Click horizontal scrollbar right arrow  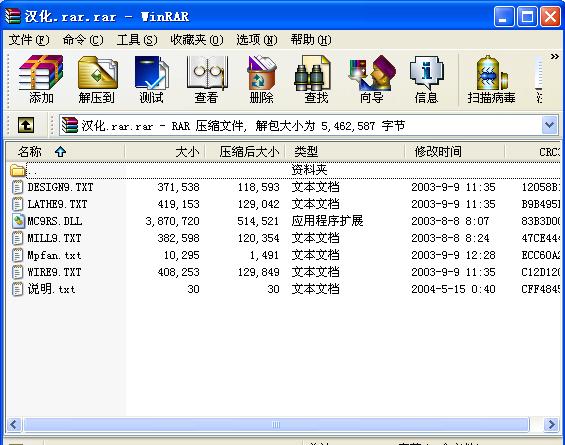[552, 424]
